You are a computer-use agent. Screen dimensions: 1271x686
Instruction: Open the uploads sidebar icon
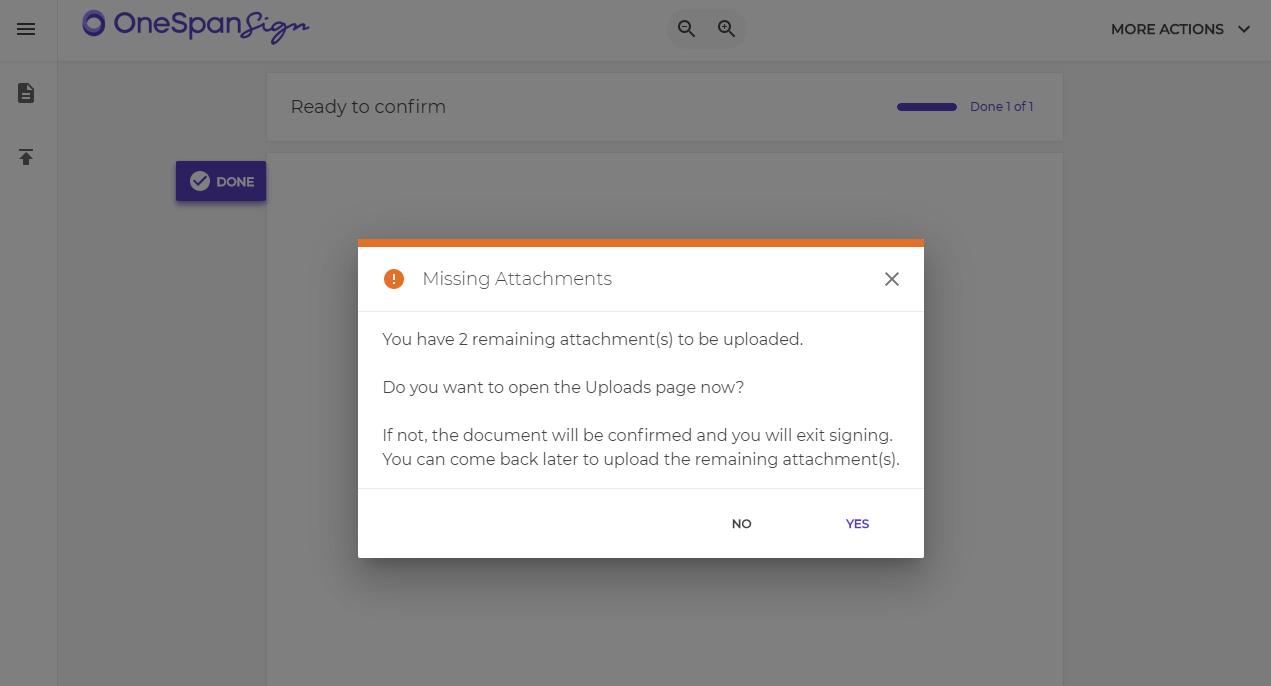pyautogui.click(x=26, y=157)
